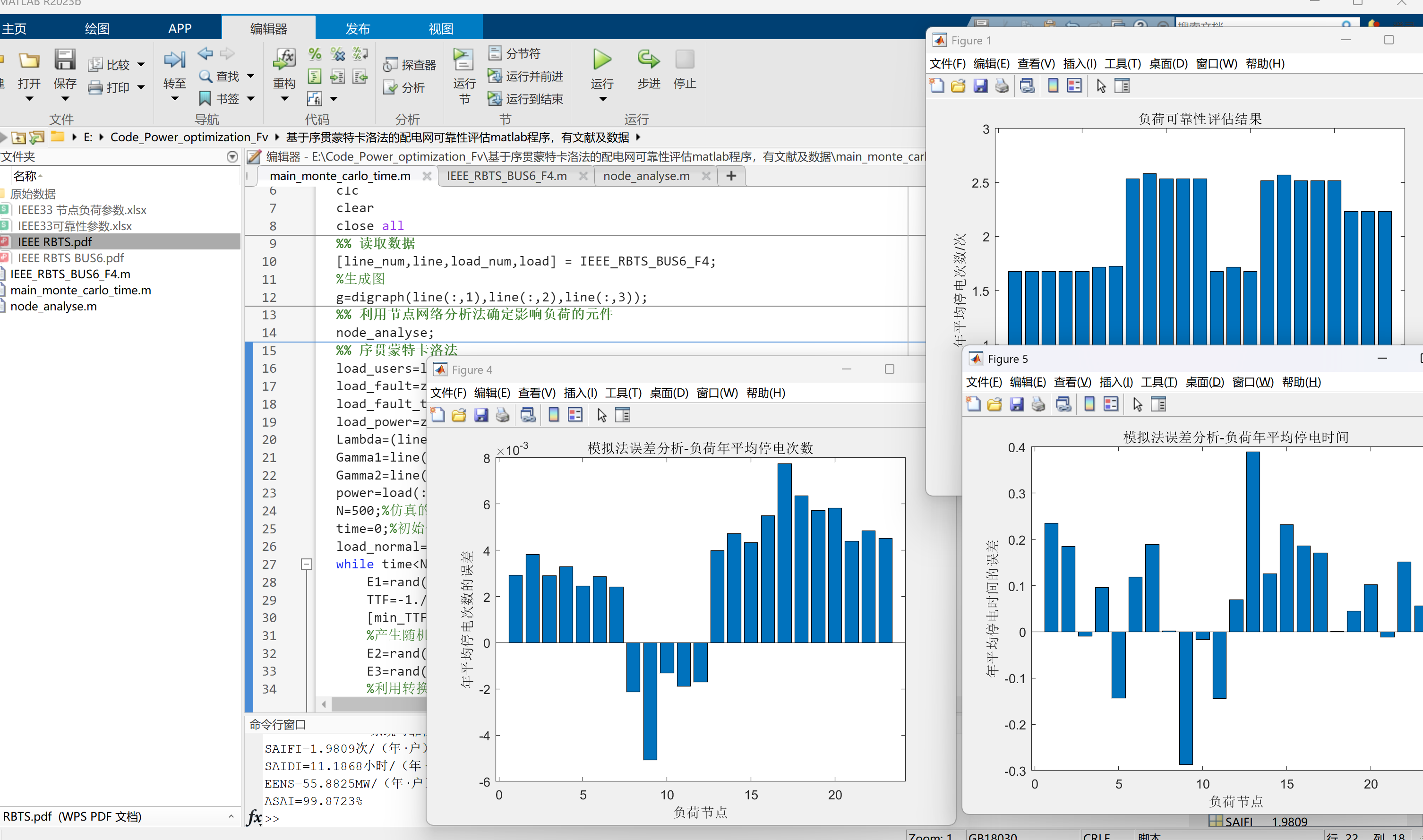
Task: Click the Step (步进) icon
Action: tap(648, 60)
